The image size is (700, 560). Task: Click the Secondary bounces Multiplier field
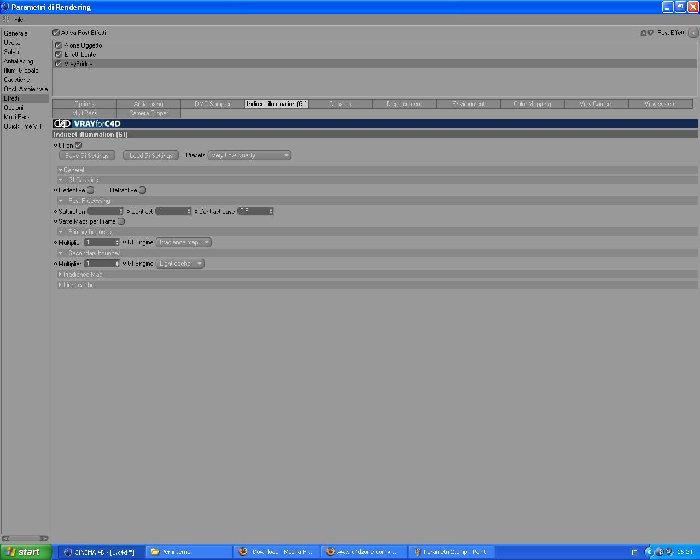point(102,264)
